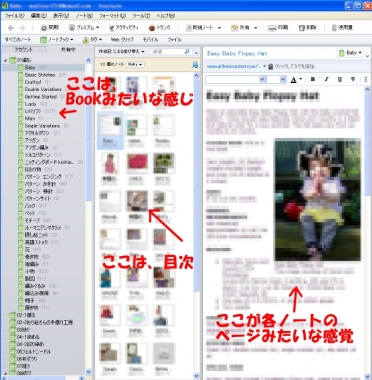Toggle italic formatting in the note editor
Image resolution: width=372 pixels, height=380 pixels.
pyautogui.click(x=326, y=79)
